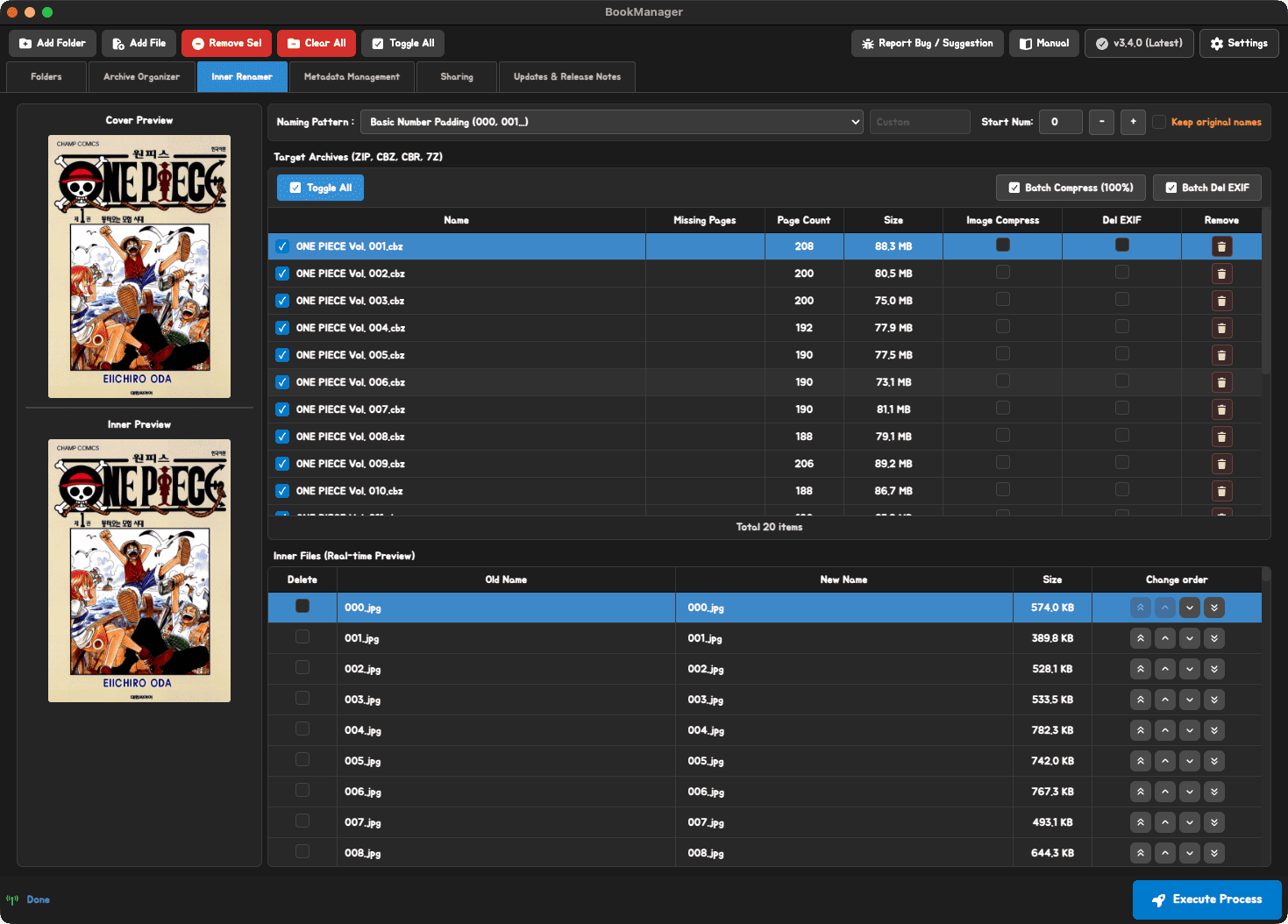Open Report Bug / Suggestion
Screen dimensions: 1288x924
click(928, 43)
